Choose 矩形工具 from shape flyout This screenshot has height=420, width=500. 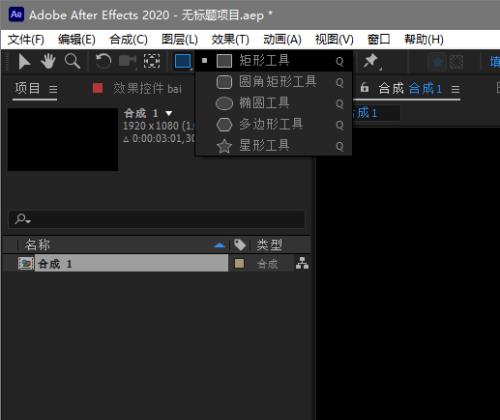click(x=274, y=61)
